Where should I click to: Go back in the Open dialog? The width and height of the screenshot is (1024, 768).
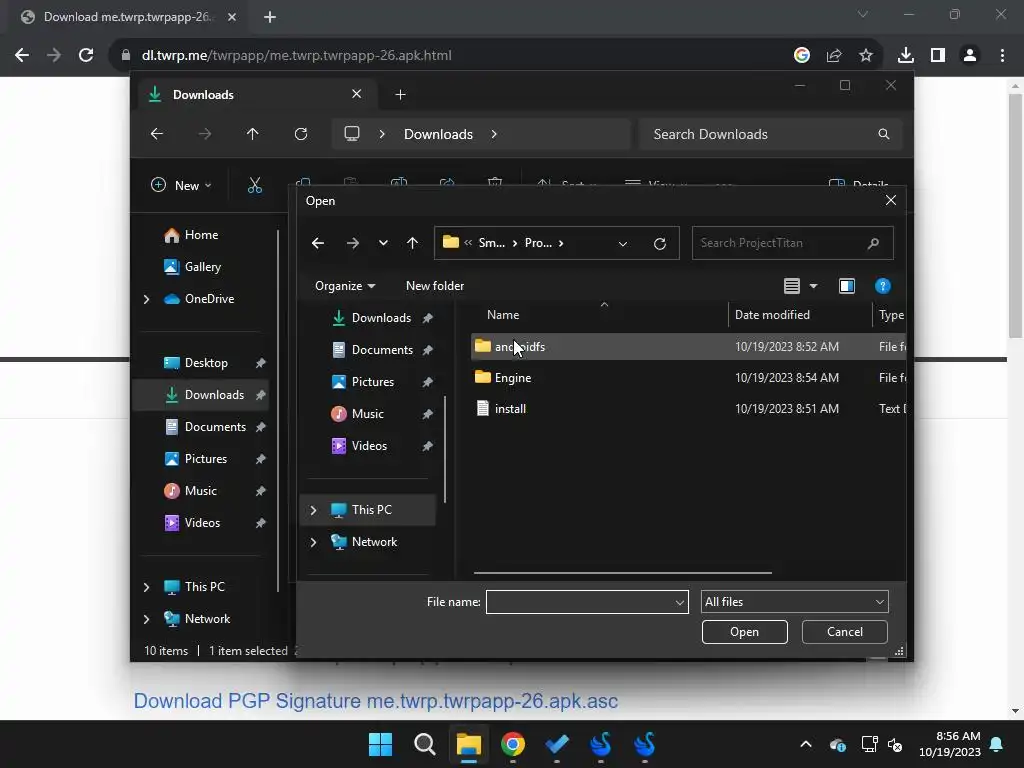point(318,243)
